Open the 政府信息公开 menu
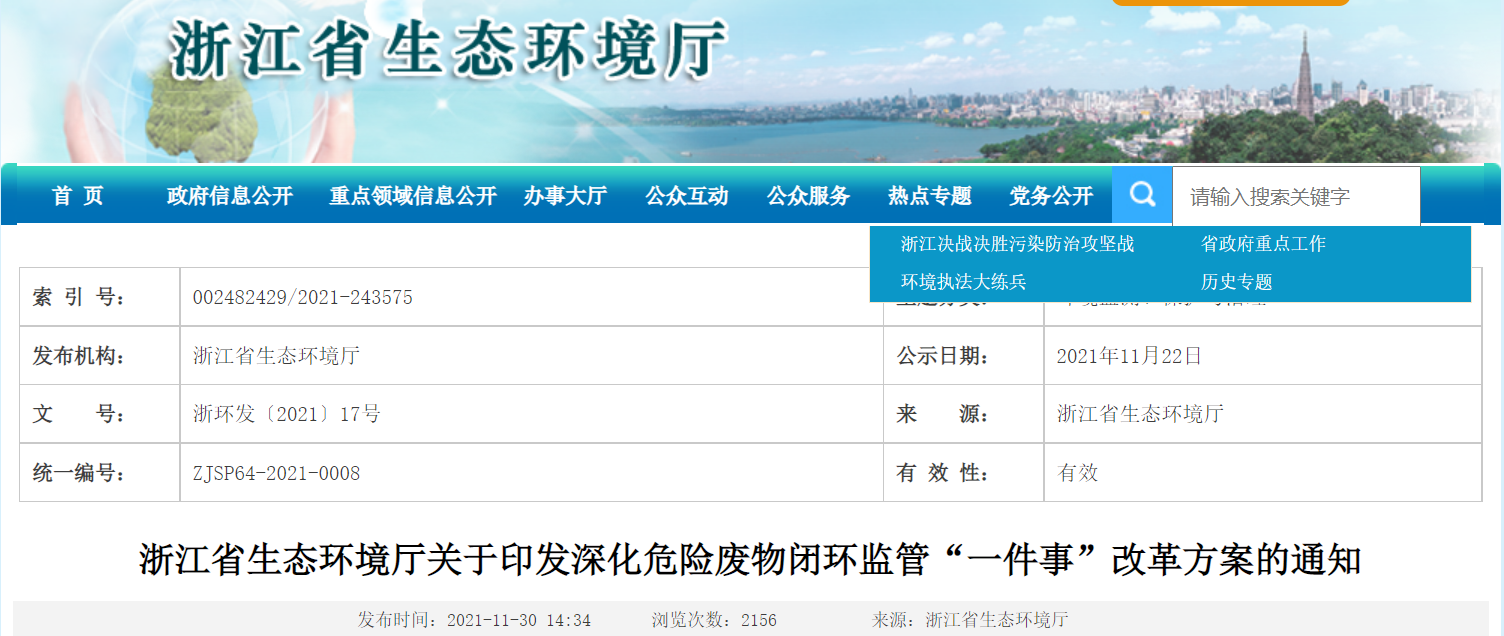The image size is (1504, 636). (229, 196)
